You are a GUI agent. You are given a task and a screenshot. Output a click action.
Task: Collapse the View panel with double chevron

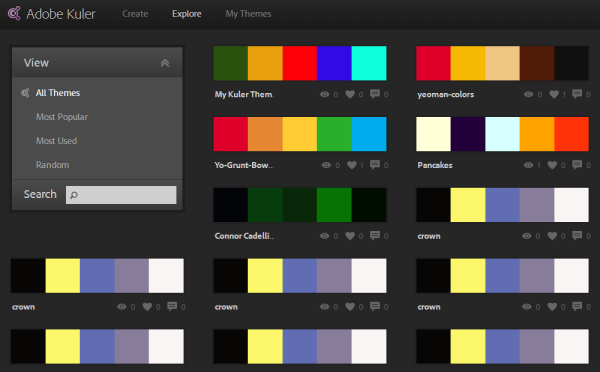pyautogui.click(x=165, y=63)
